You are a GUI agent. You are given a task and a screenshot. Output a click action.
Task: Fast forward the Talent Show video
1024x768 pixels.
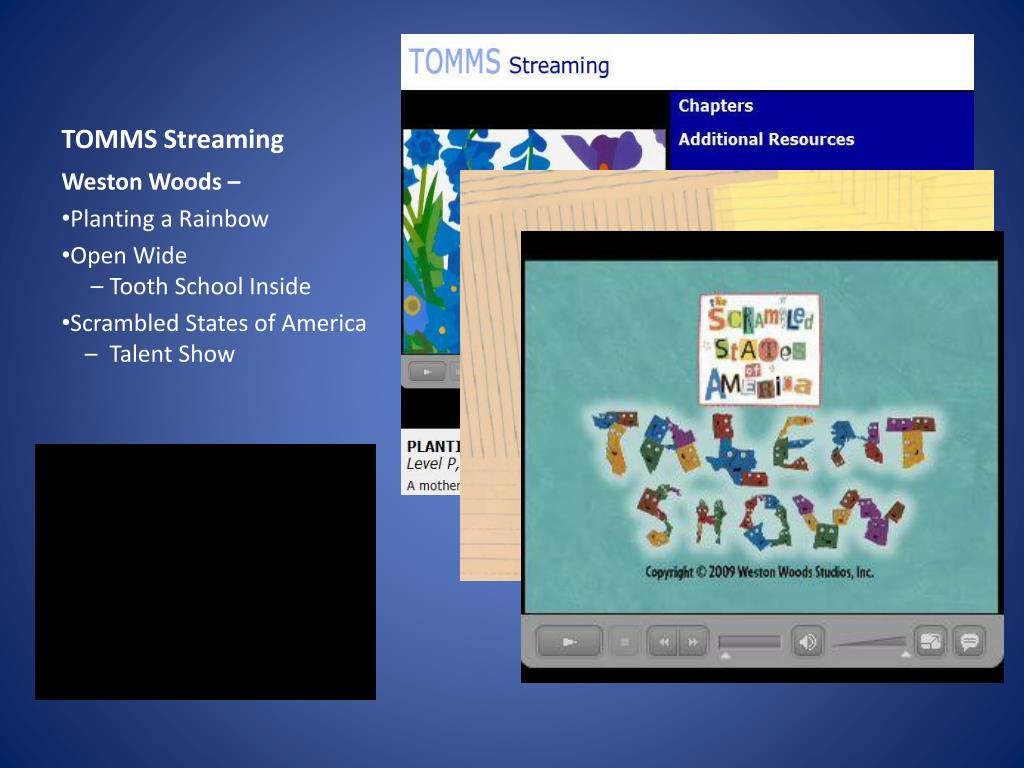pyautogui.click(x=693, y=642)
